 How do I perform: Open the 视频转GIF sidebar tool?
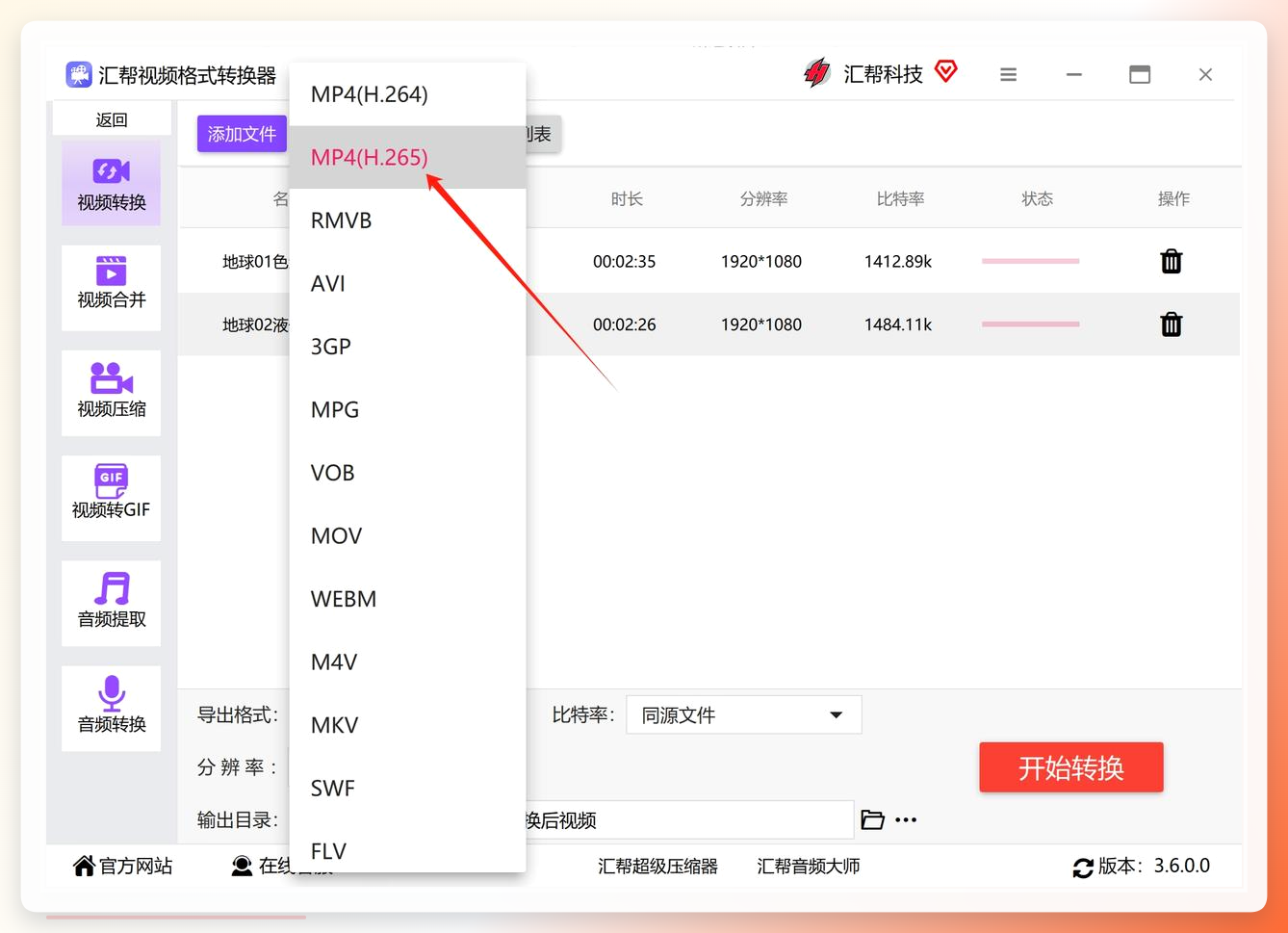coord(111,497)
